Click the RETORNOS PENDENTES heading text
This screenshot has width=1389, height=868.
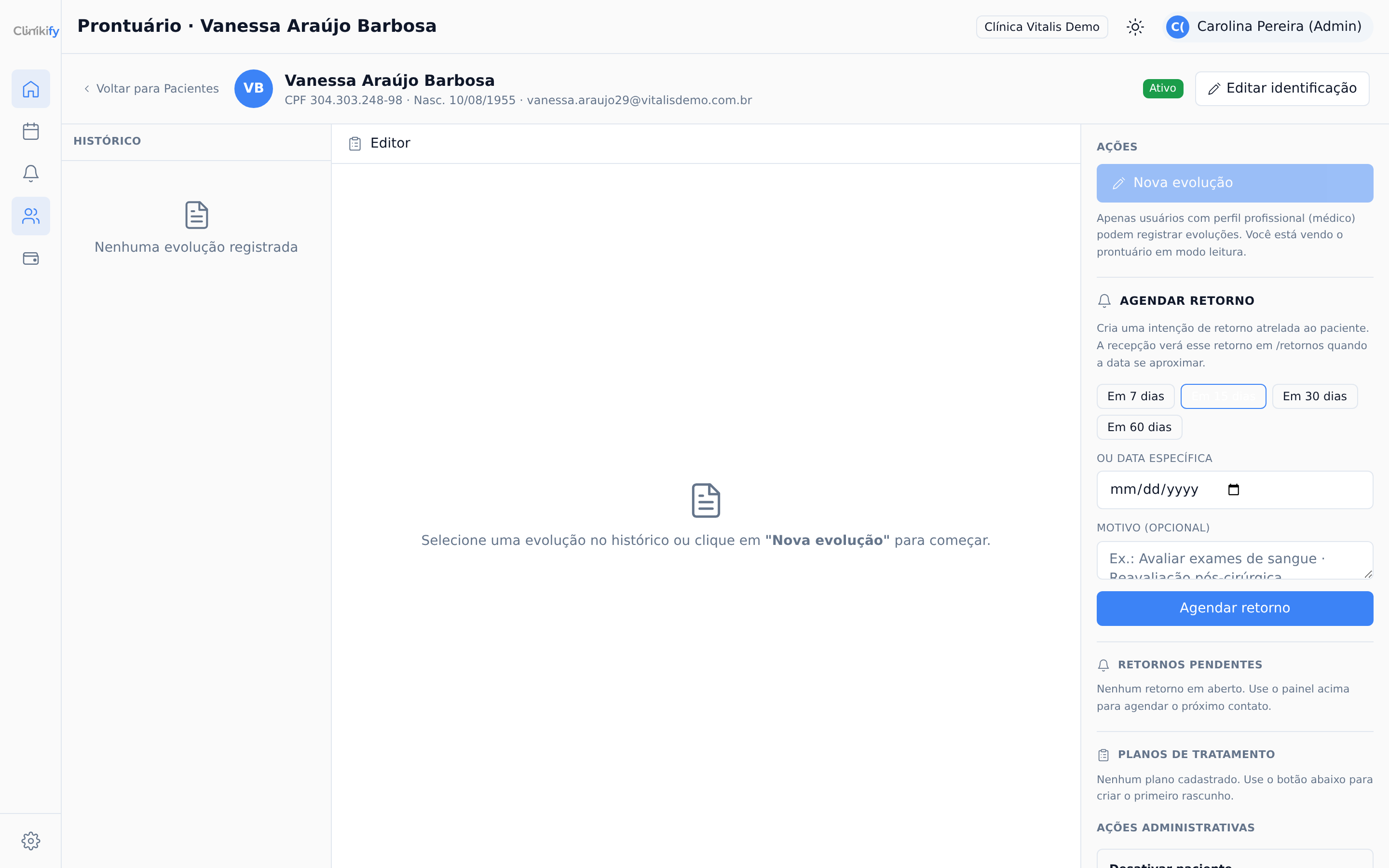(1190, 665)
